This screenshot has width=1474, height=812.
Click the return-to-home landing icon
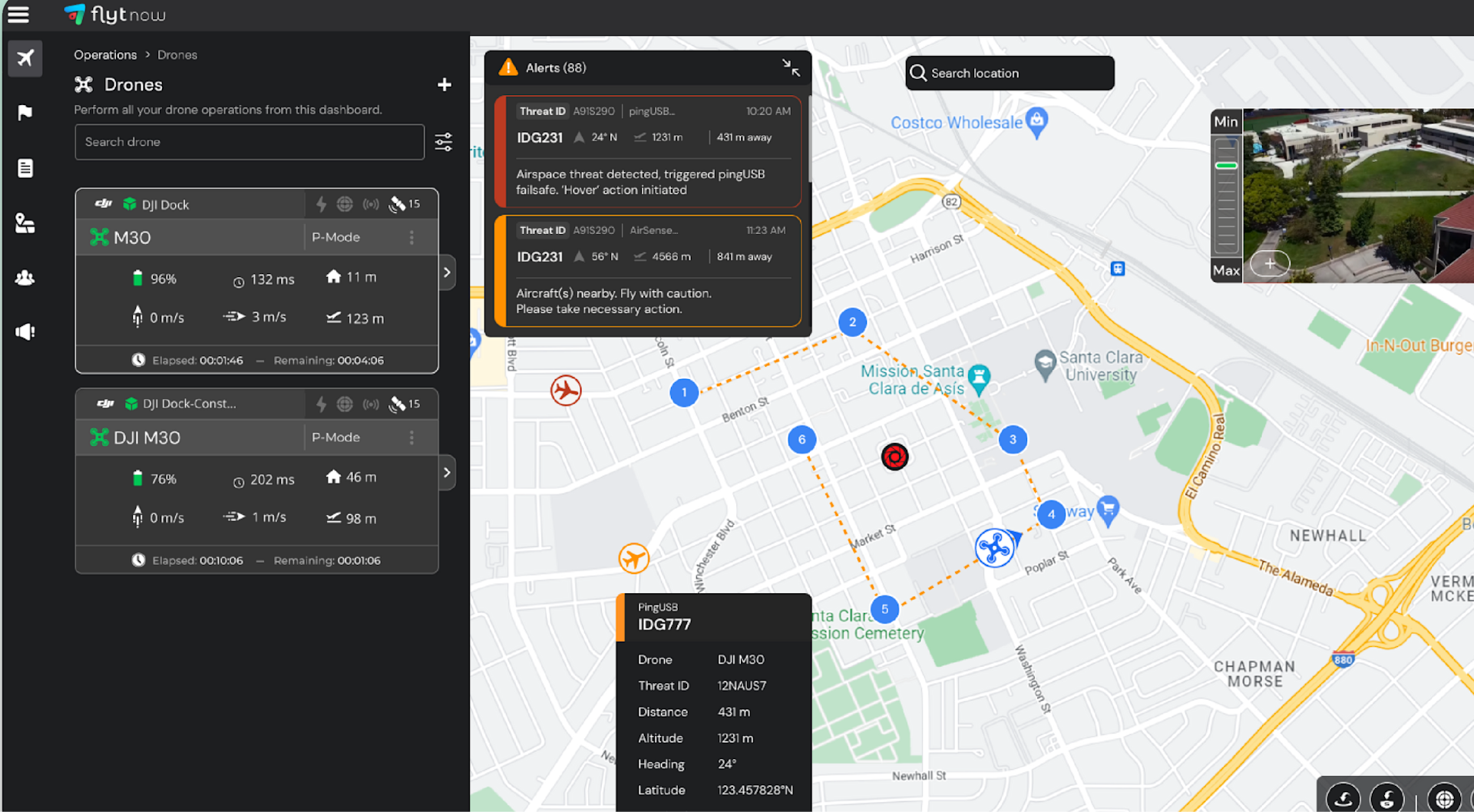(x=1343, y=798)
